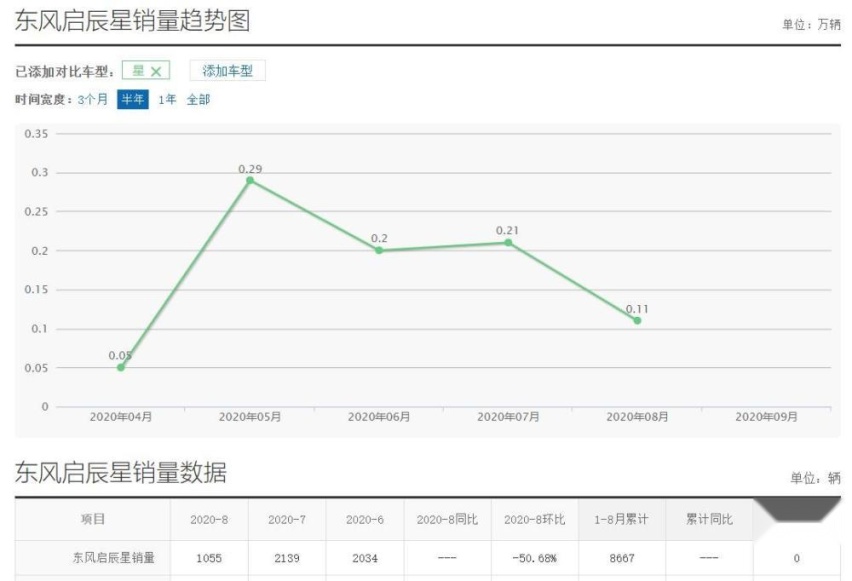
Task: Click the 累计同比 column header
Action: 709,520
